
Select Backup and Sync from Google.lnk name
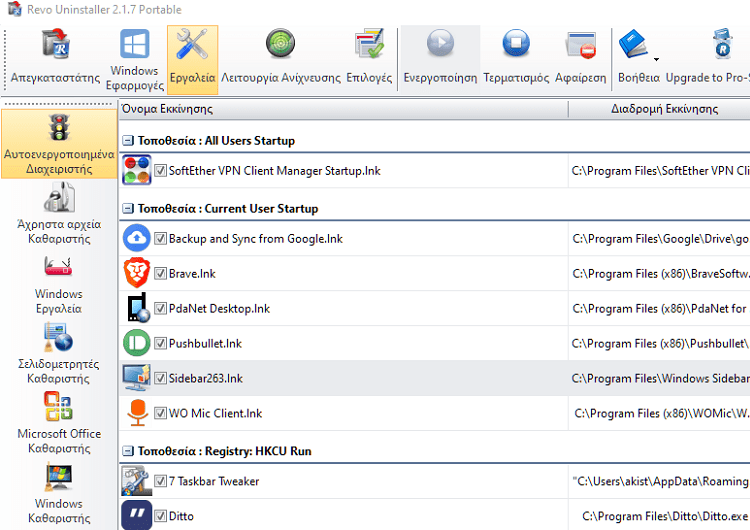[x=255, y=238]
